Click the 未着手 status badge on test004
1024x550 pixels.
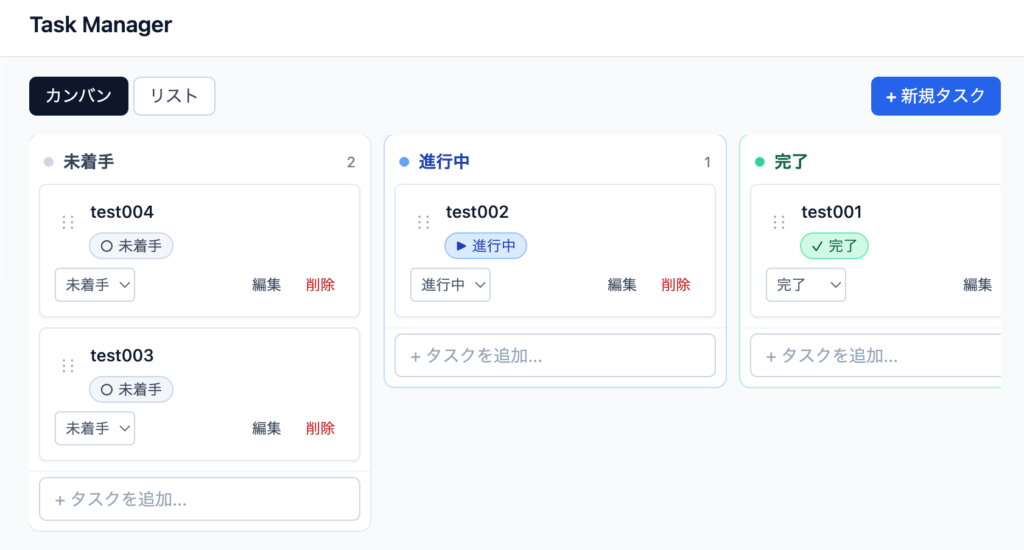[x=131, y=246]
